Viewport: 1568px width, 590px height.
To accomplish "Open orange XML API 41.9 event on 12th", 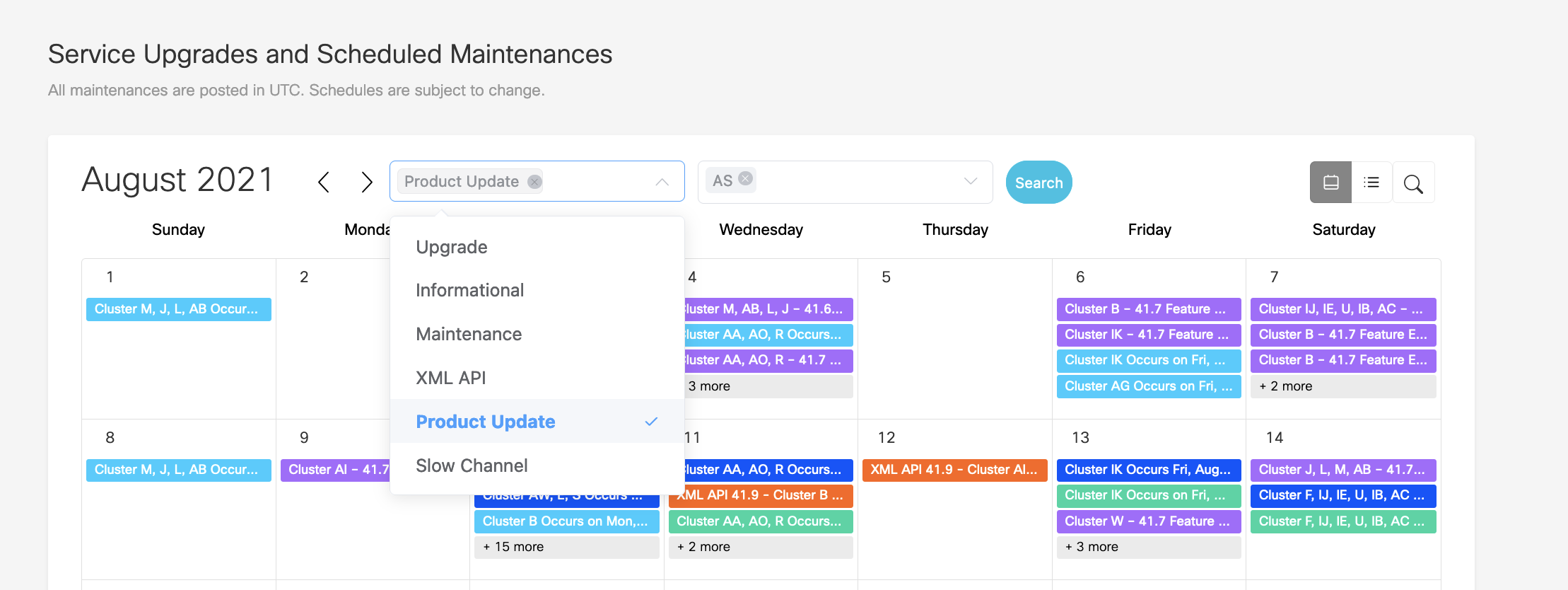I will pyautogui.click(x=954, y=470).
